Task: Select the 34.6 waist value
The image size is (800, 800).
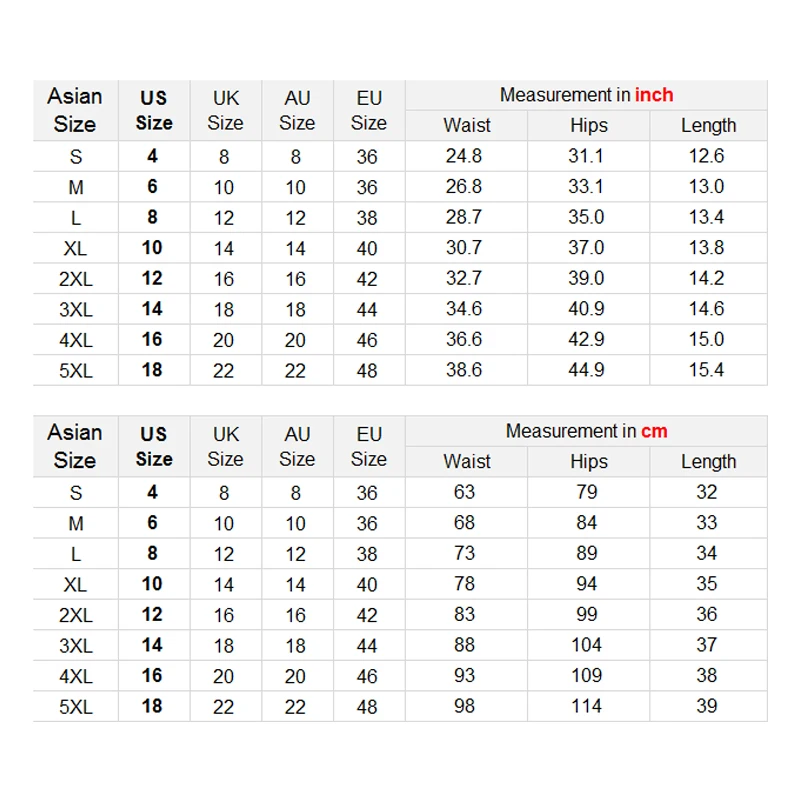Action: click(464, 309)
